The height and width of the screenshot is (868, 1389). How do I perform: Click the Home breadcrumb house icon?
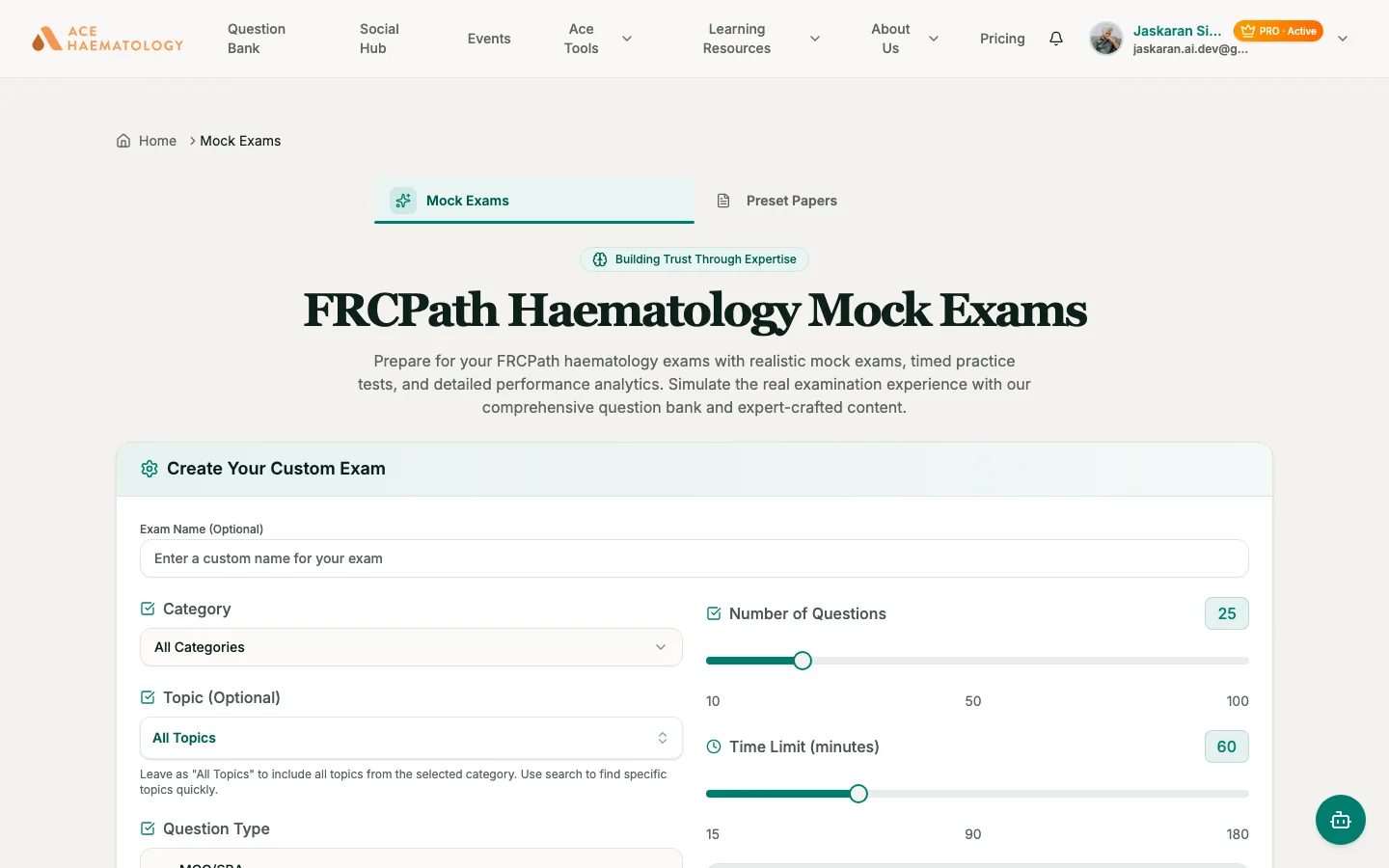pos(123,141)
